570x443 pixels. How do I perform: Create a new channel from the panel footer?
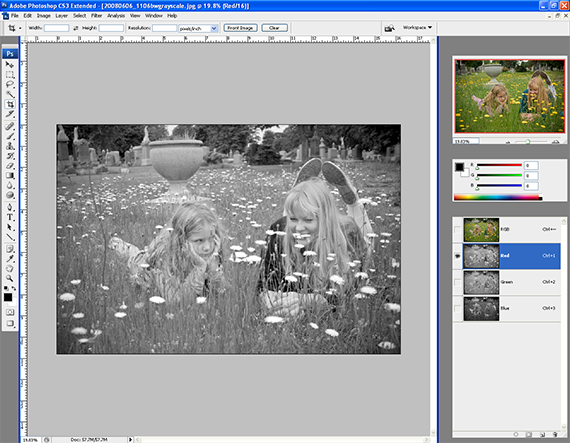[542, 434]
